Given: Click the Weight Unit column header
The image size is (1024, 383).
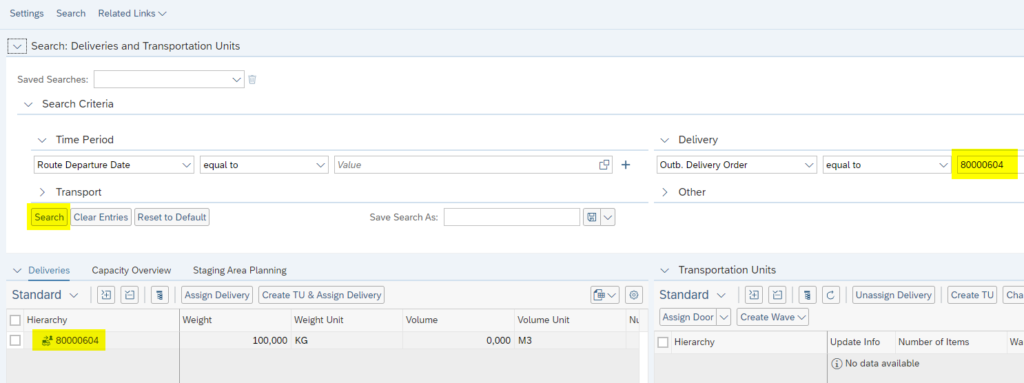Looking at the screenshot, I should (347, 320).
